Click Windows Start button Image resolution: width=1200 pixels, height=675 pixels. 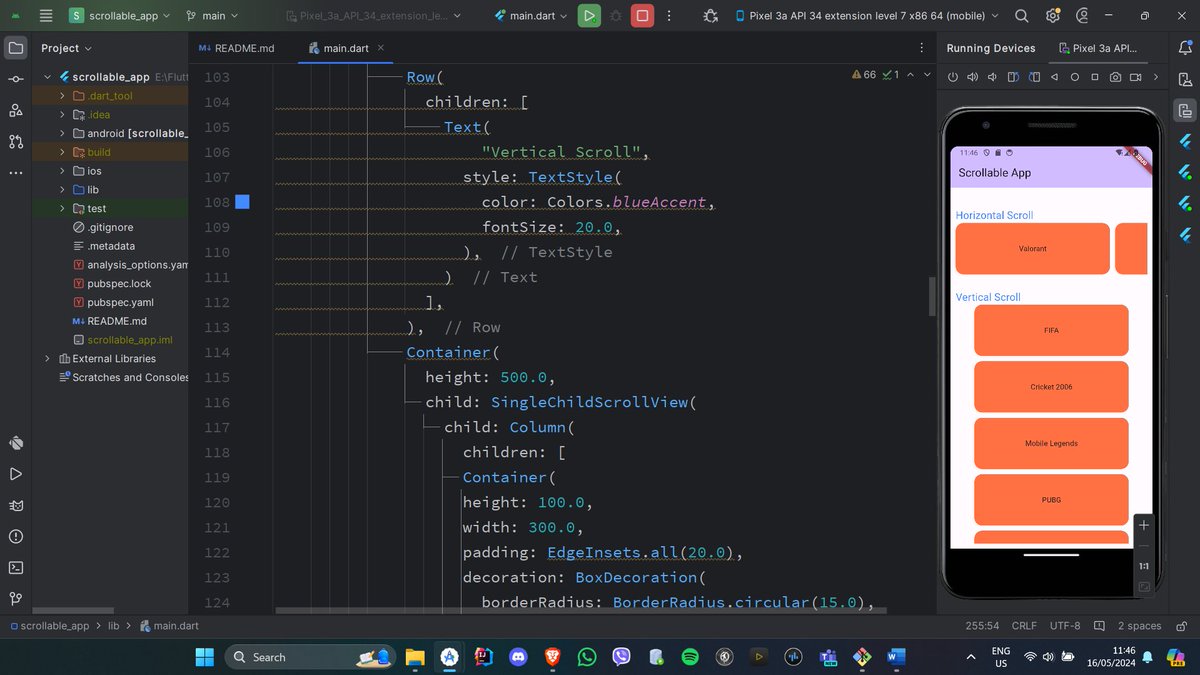204,657
